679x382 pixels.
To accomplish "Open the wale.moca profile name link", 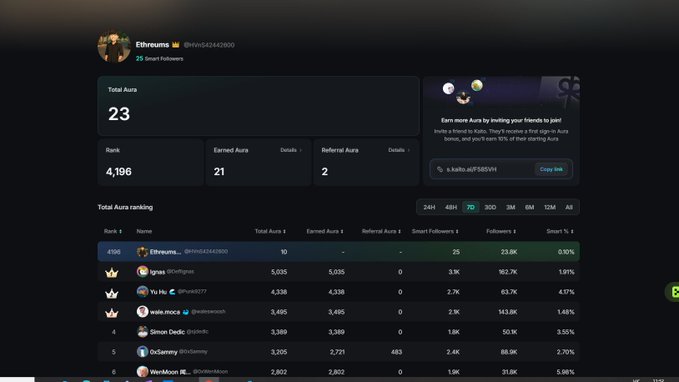I will [165, 312].
